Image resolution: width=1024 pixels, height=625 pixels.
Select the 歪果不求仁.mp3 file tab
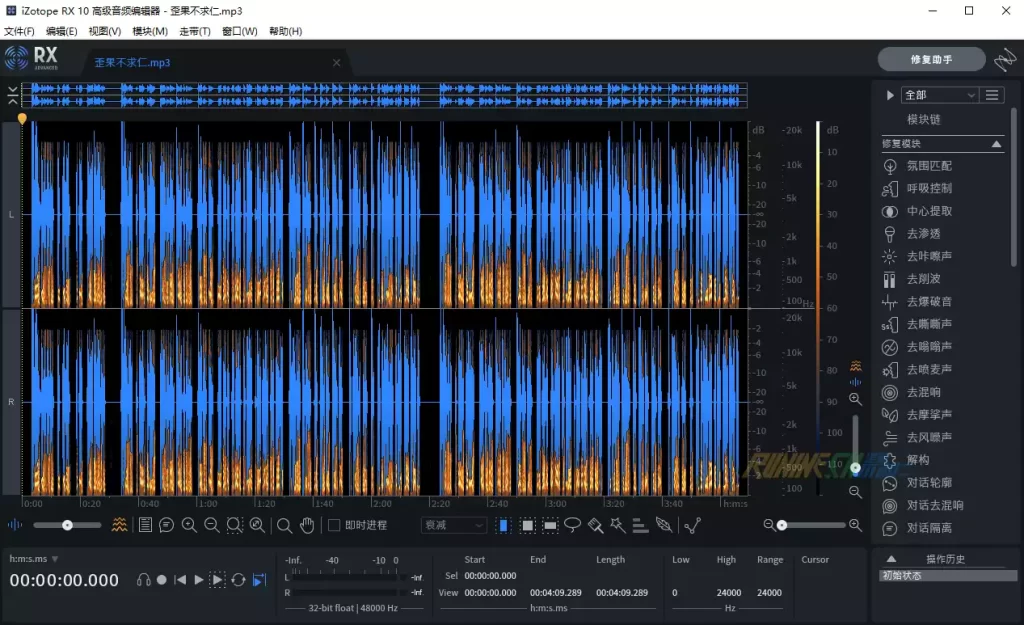click(x=132, y=62)
